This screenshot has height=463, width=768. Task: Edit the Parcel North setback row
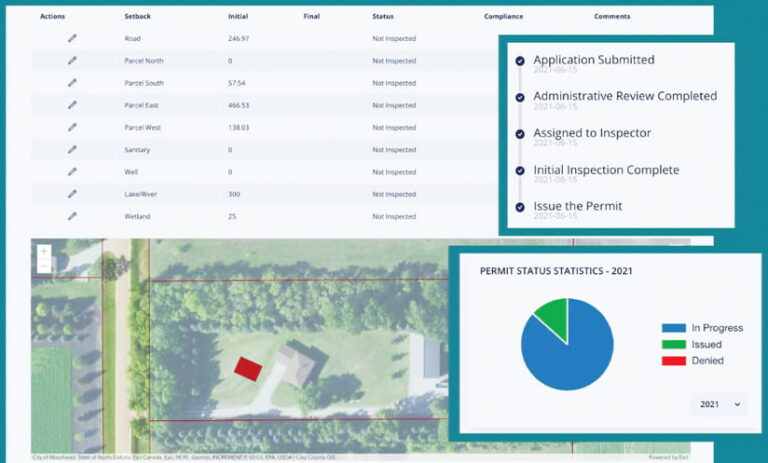click(x=72, y=60)
